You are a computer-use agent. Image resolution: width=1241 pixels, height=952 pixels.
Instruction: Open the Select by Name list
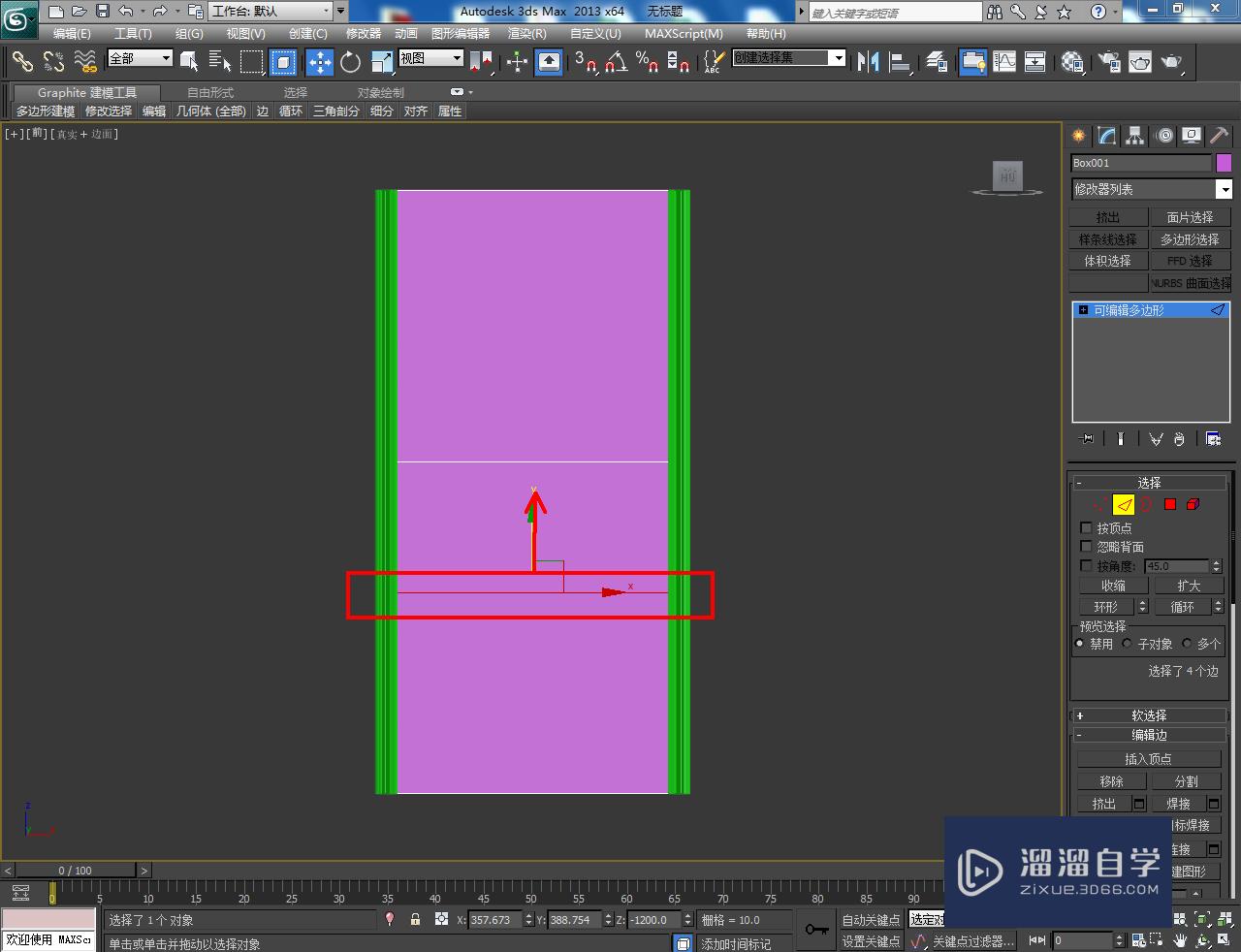(x=220, y=62)
